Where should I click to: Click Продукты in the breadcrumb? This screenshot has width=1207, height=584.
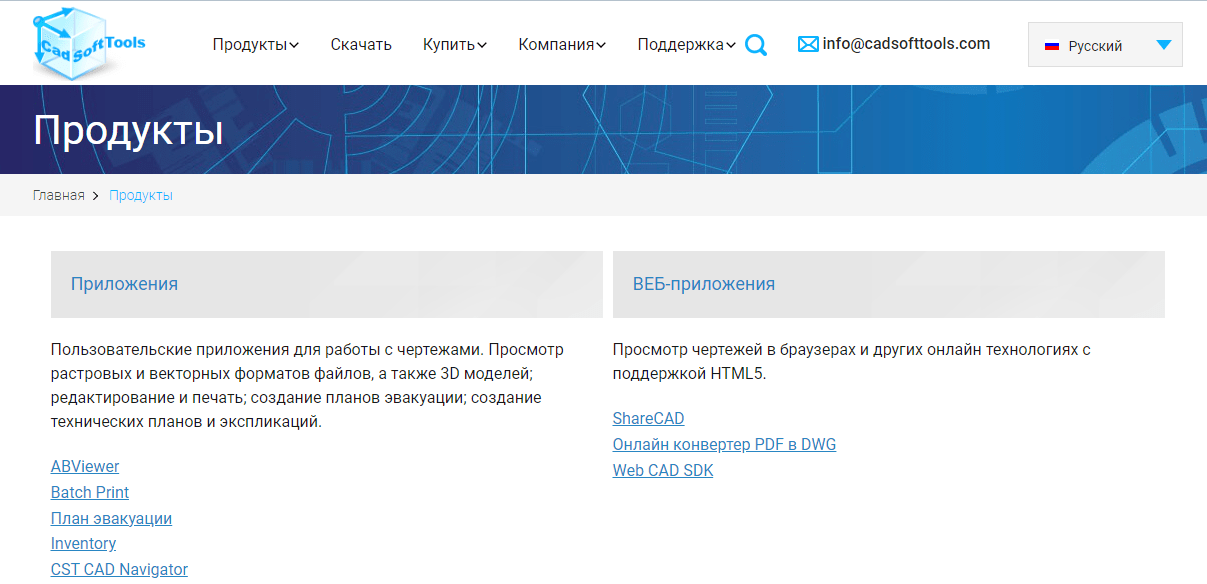(x=141, y=195)
